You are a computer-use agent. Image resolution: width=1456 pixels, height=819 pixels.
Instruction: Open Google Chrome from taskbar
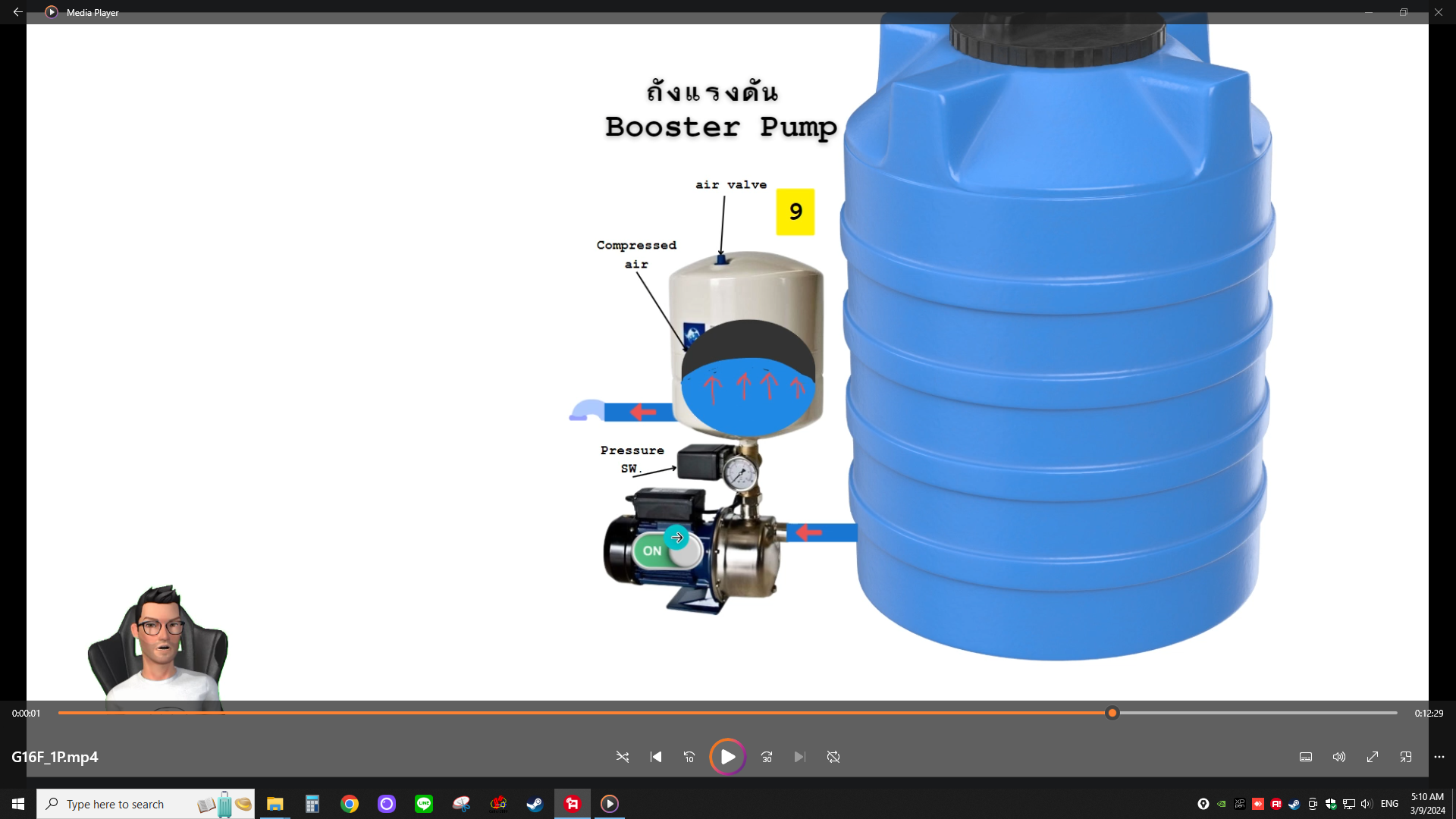pos(350,804)
